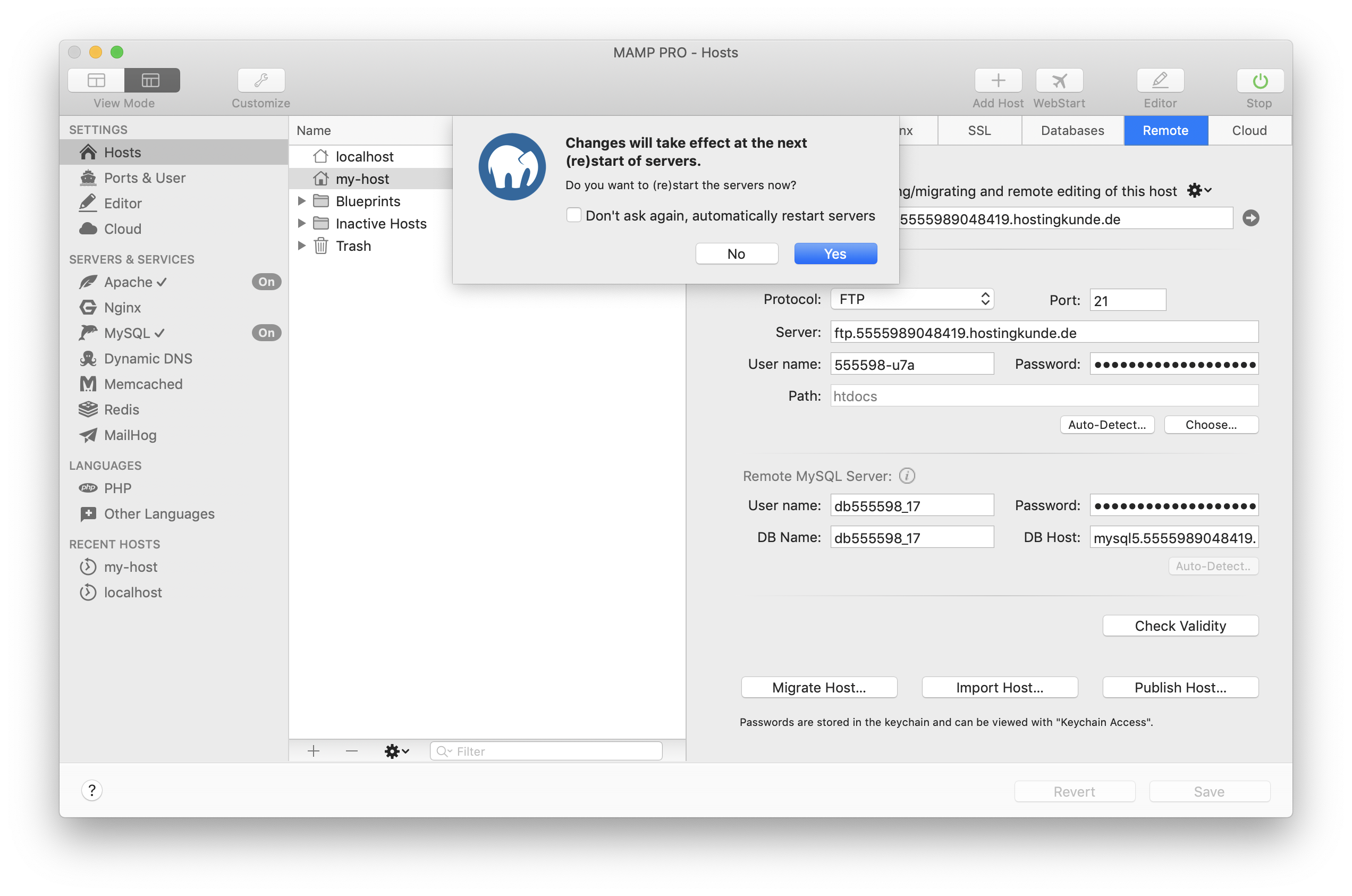The image size is (1352, 896).
Task: Open WebStart via the airplane icon
Action: click(1058, 81)
